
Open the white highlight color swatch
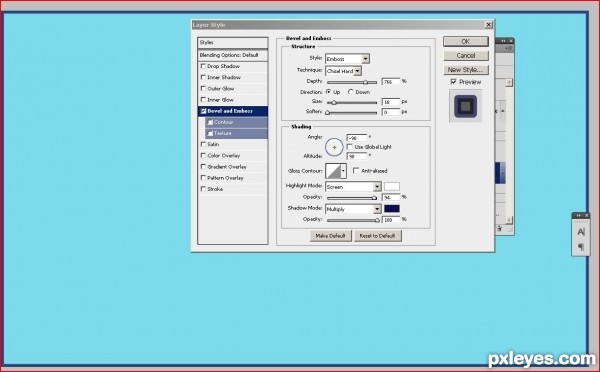pos(392,186)
